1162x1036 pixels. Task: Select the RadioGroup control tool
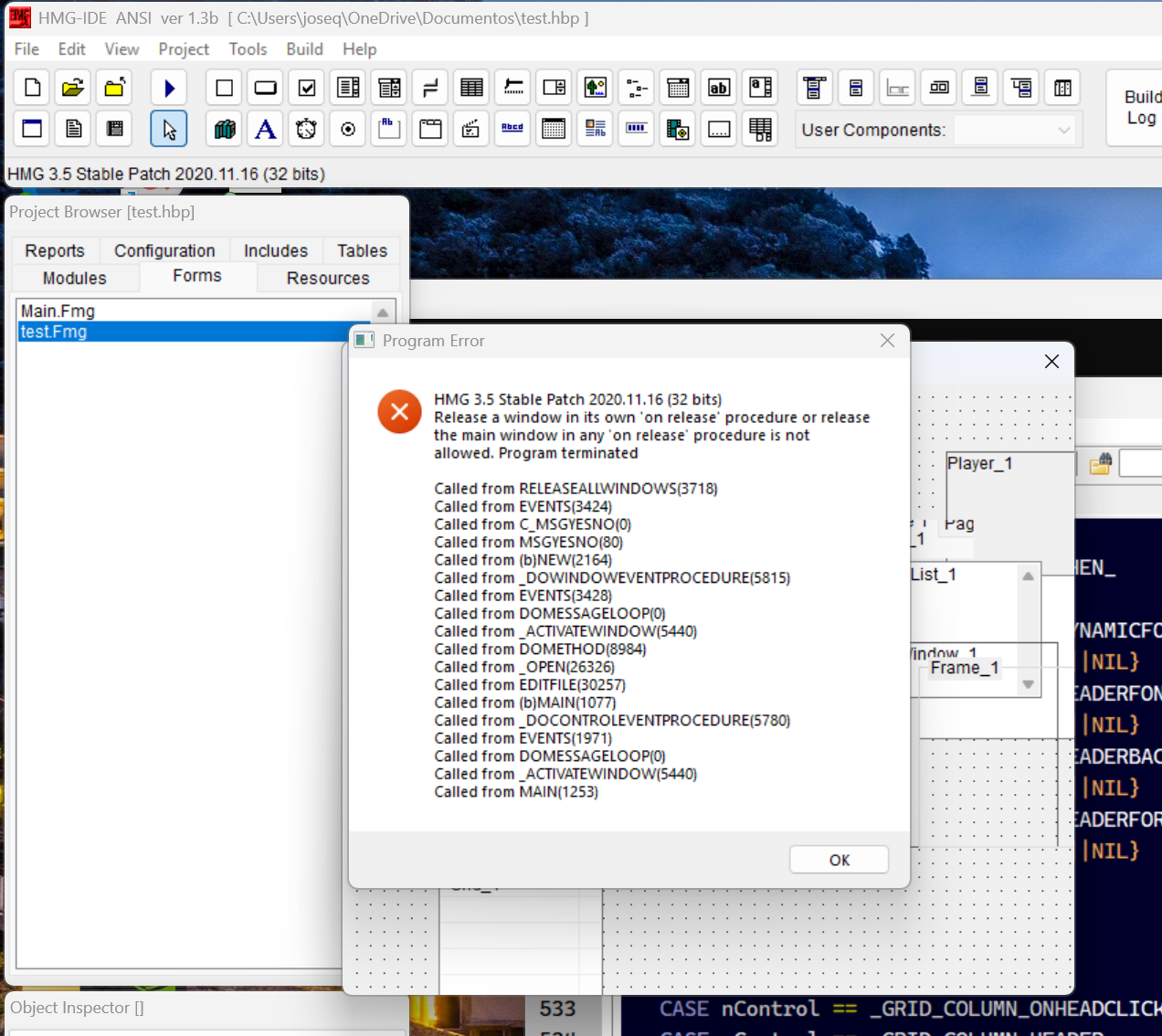(348, 129)
